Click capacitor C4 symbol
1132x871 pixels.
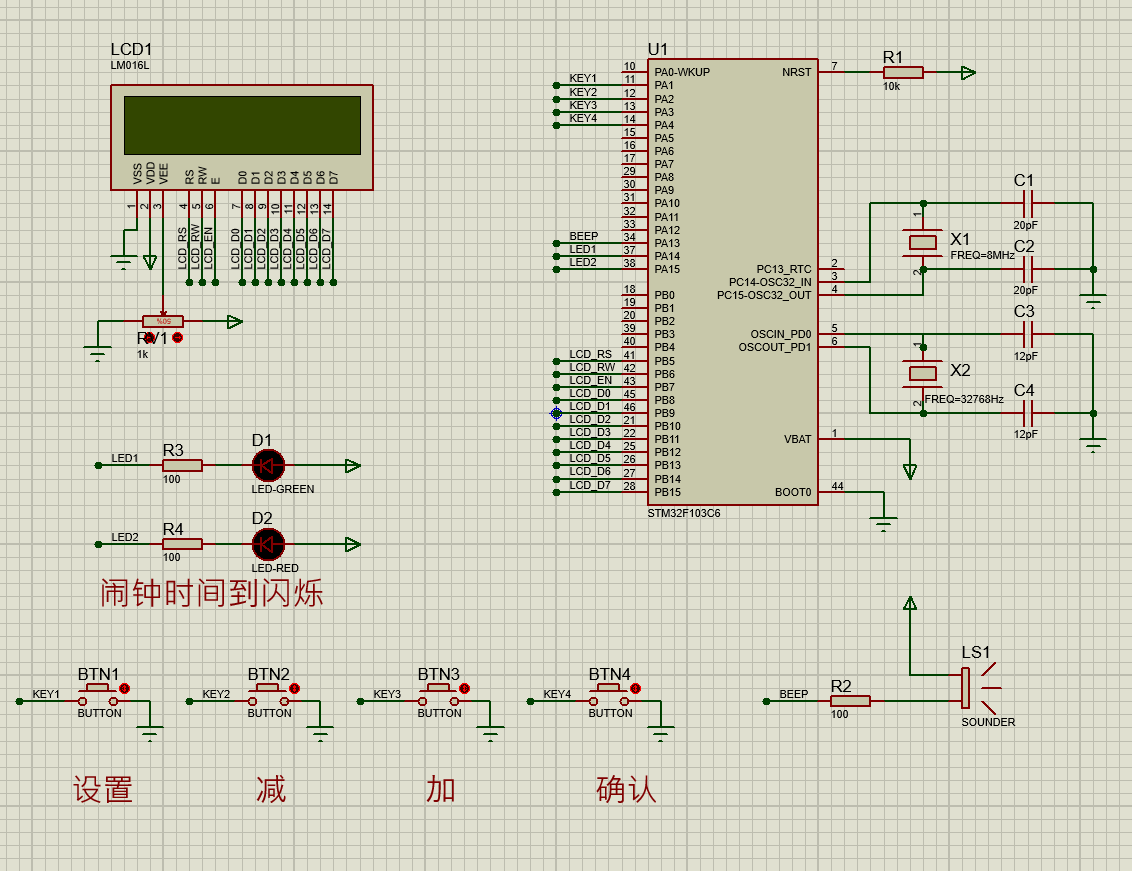pyautogui.click(x=1024, y=412)
